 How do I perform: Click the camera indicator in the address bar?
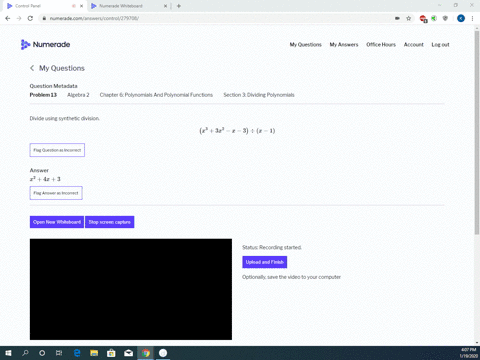[x=397, y=18]
